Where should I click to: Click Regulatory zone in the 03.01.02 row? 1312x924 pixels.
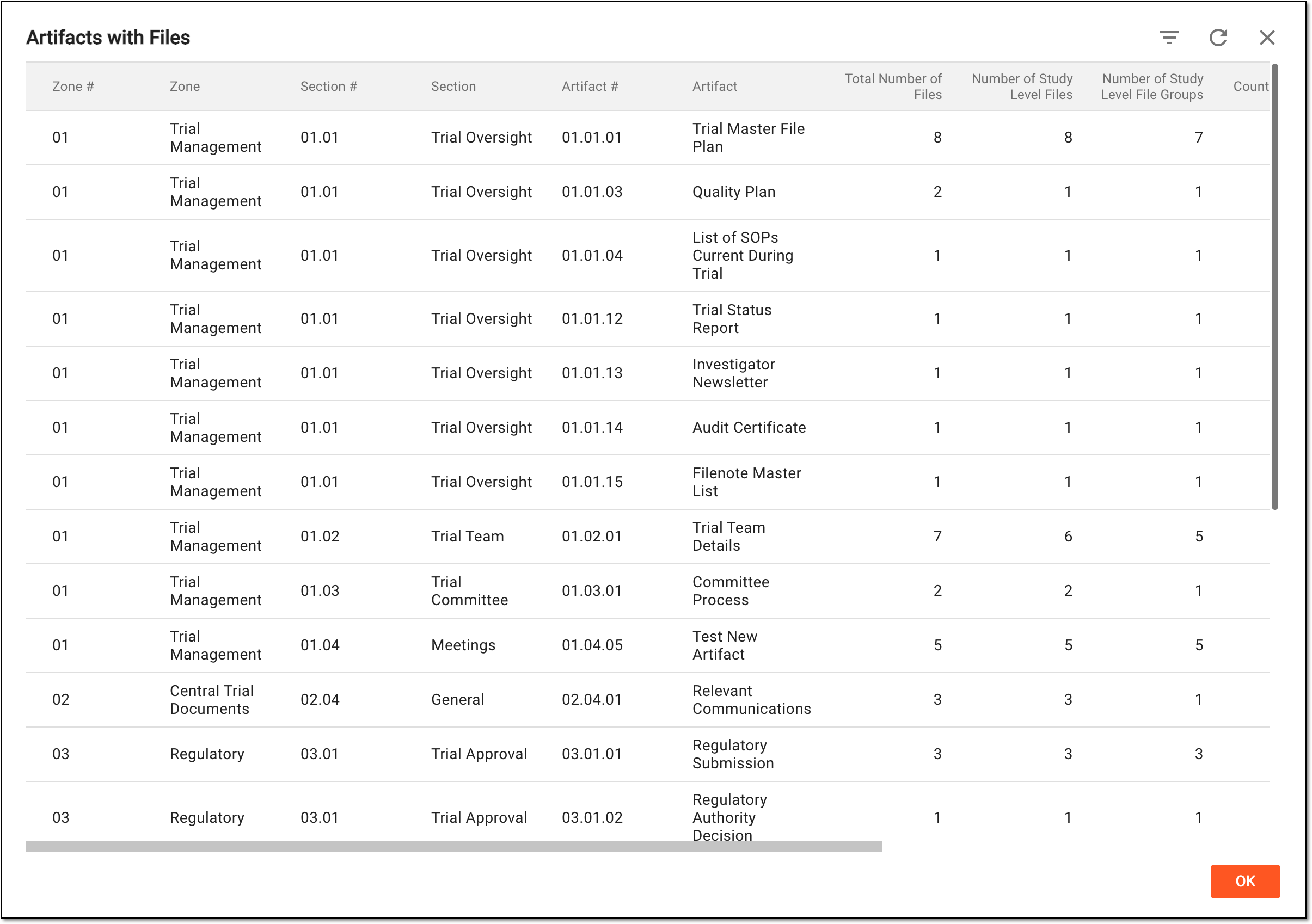207,817
